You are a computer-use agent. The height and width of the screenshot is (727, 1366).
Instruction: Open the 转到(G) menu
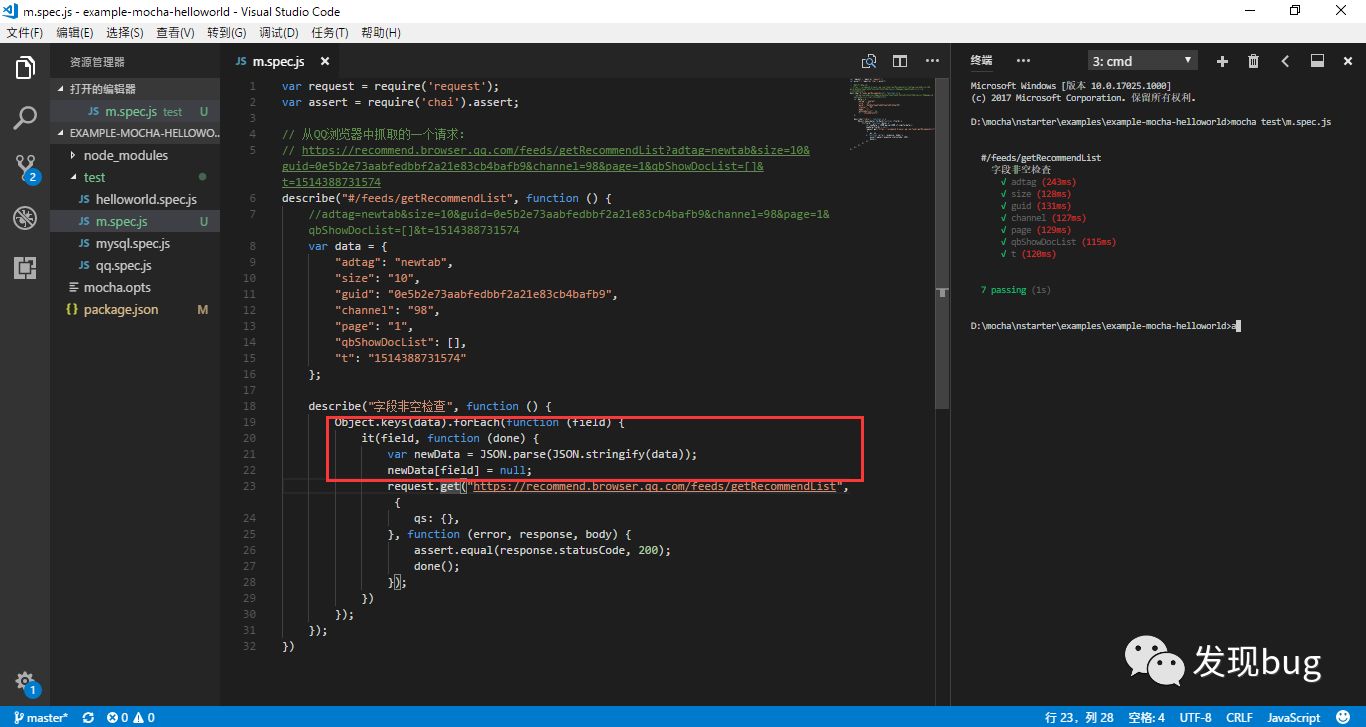tap(226, 33)
